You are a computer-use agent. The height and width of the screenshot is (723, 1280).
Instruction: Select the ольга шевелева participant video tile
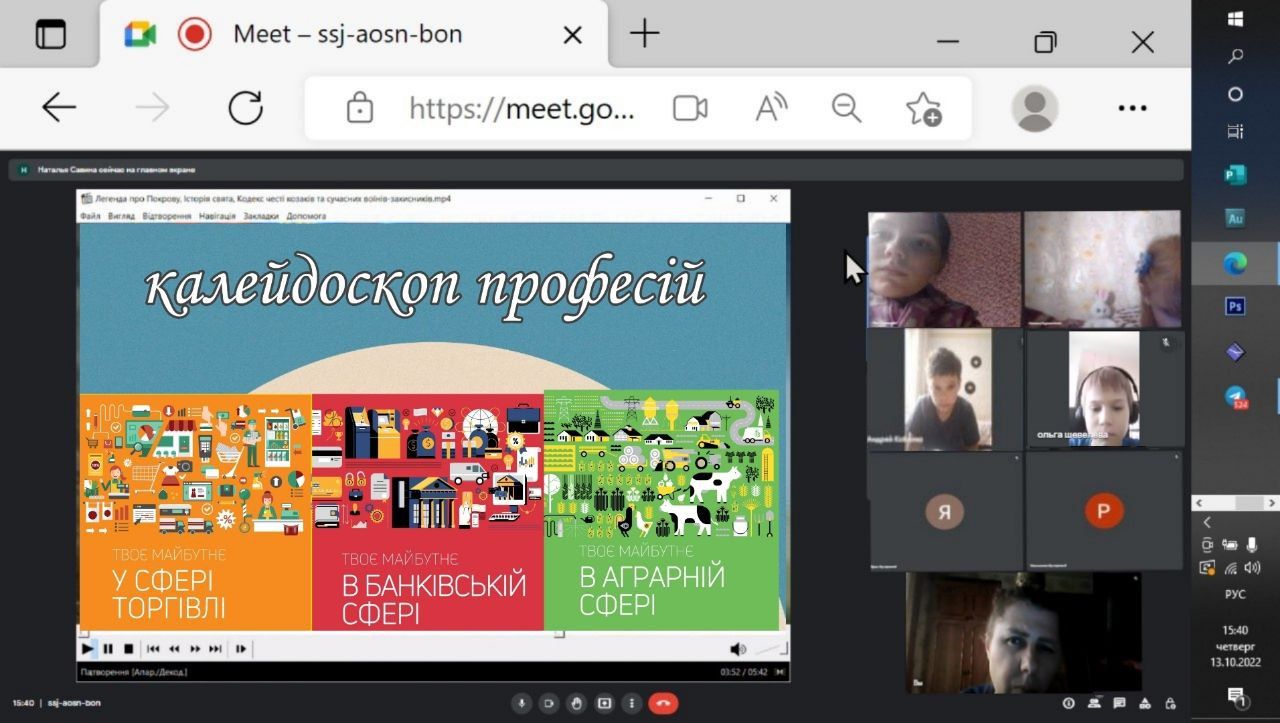pyautogui.click(x=1104, y=390)
